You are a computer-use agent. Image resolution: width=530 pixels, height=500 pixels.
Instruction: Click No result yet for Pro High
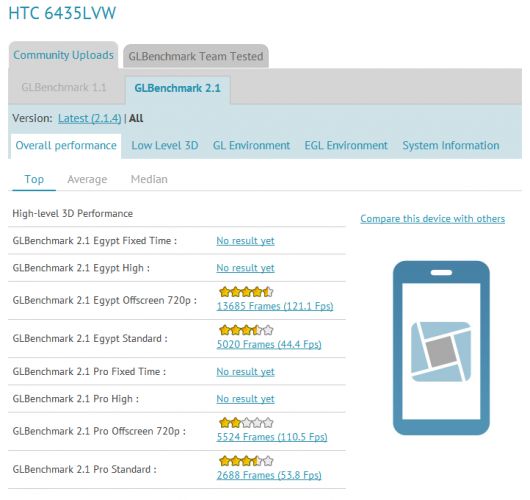pyautogui.click(x=245, y=399)
